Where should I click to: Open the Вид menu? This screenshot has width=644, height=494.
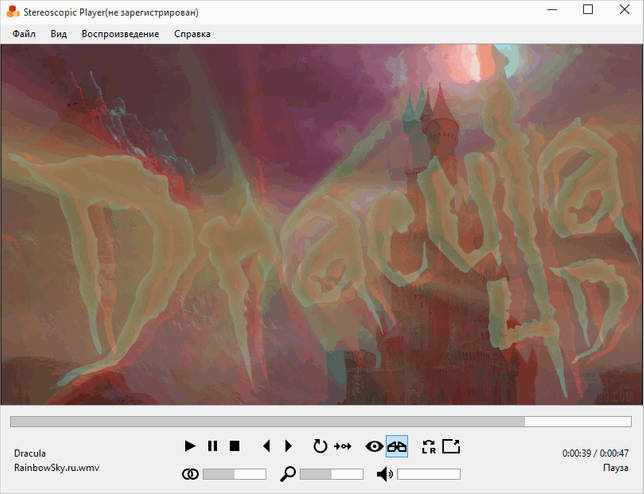pyautogui.click(x=59, y=34)
